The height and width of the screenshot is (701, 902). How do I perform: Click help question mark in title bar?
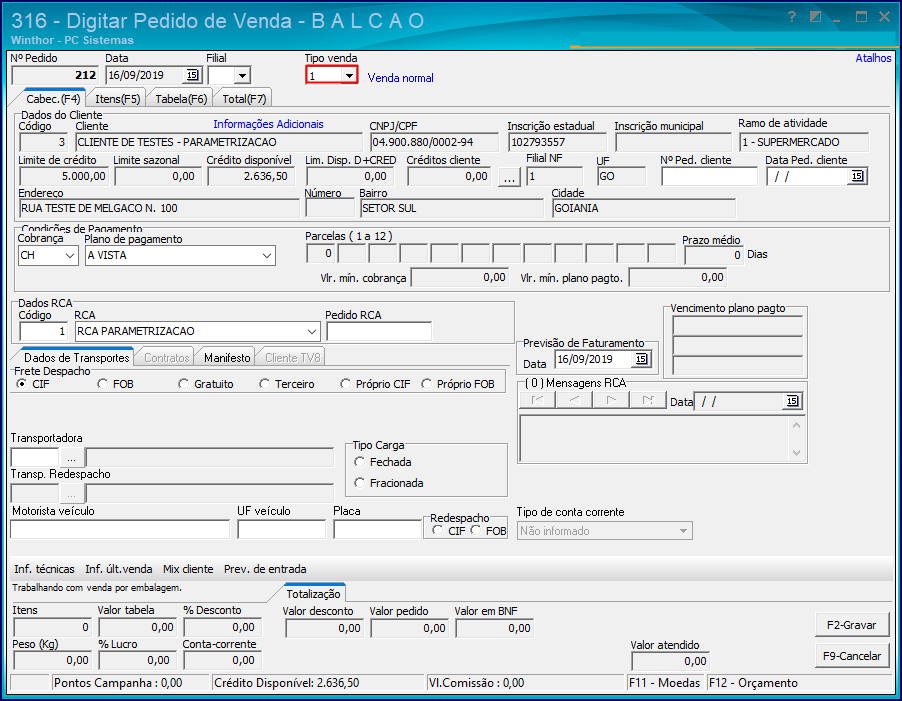[792, 17]
